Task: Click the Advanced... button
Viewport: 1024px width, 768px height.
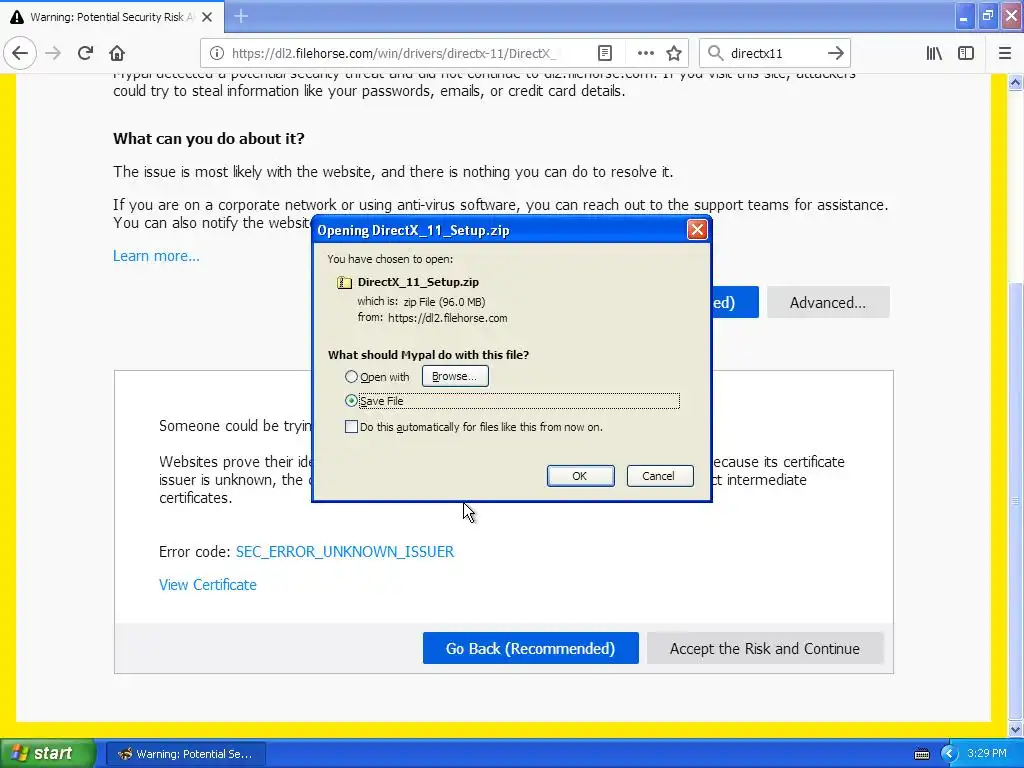Action: point(828,302)
